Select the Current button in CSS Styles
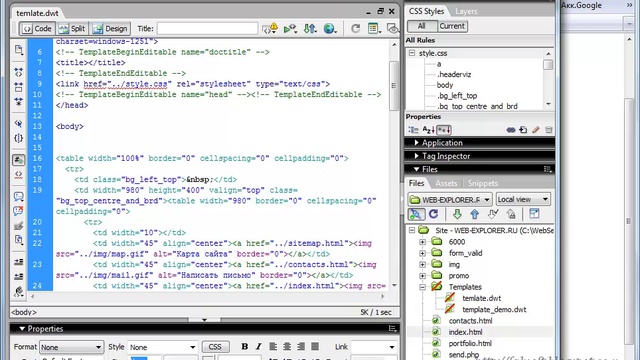640x360 pixels. pos(452,26)
